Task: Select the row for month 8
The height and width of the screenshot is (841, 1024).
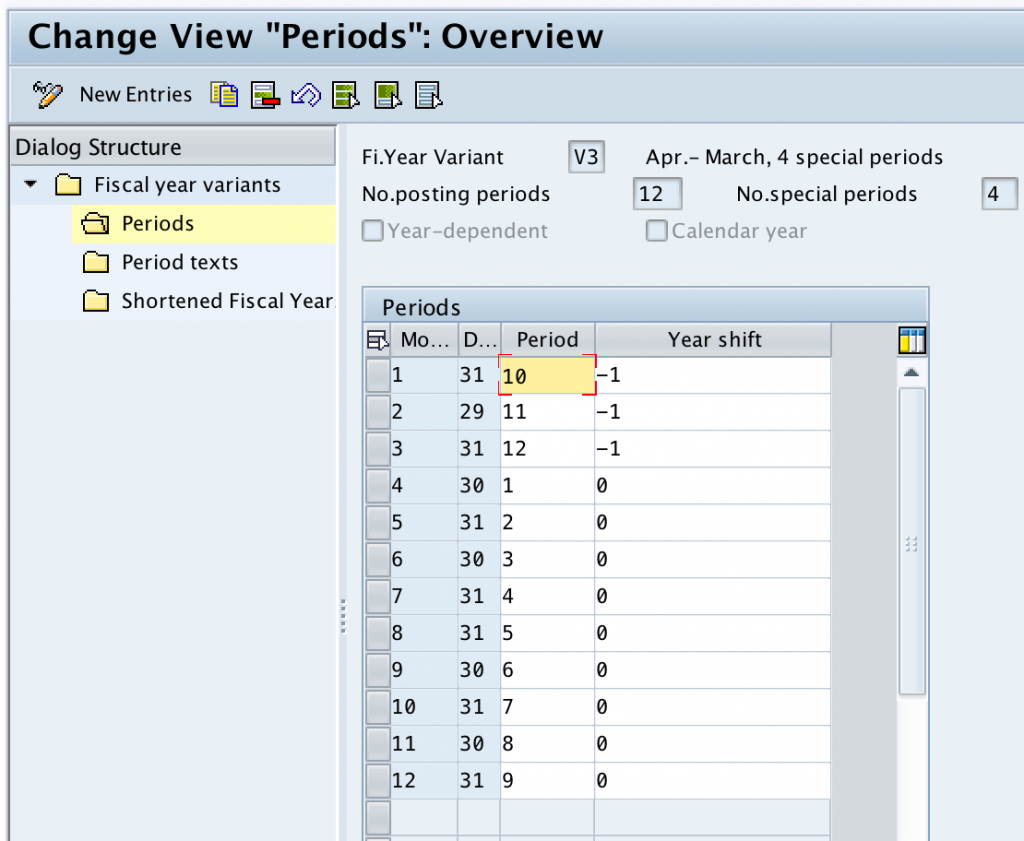Action: (377, 633)
